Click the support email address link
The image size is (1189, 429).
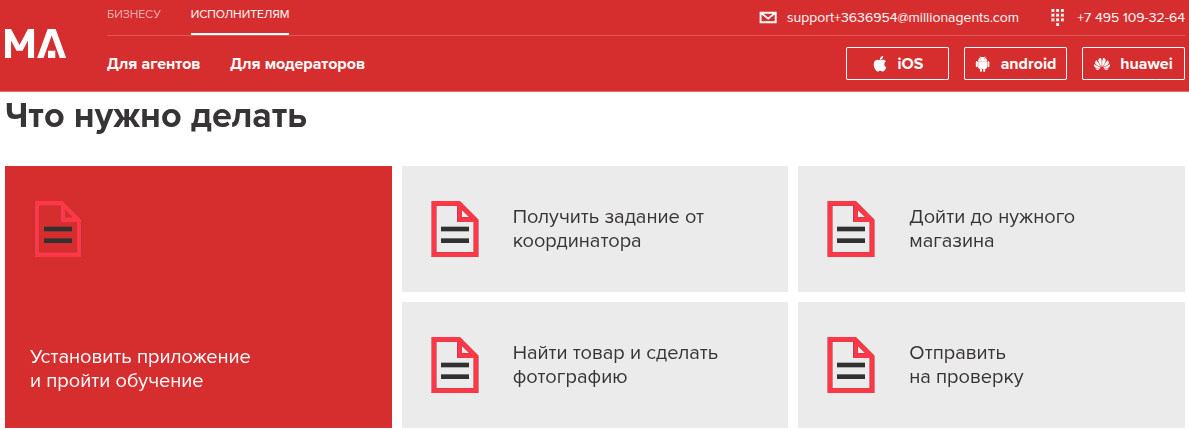[x=902, y=18]
